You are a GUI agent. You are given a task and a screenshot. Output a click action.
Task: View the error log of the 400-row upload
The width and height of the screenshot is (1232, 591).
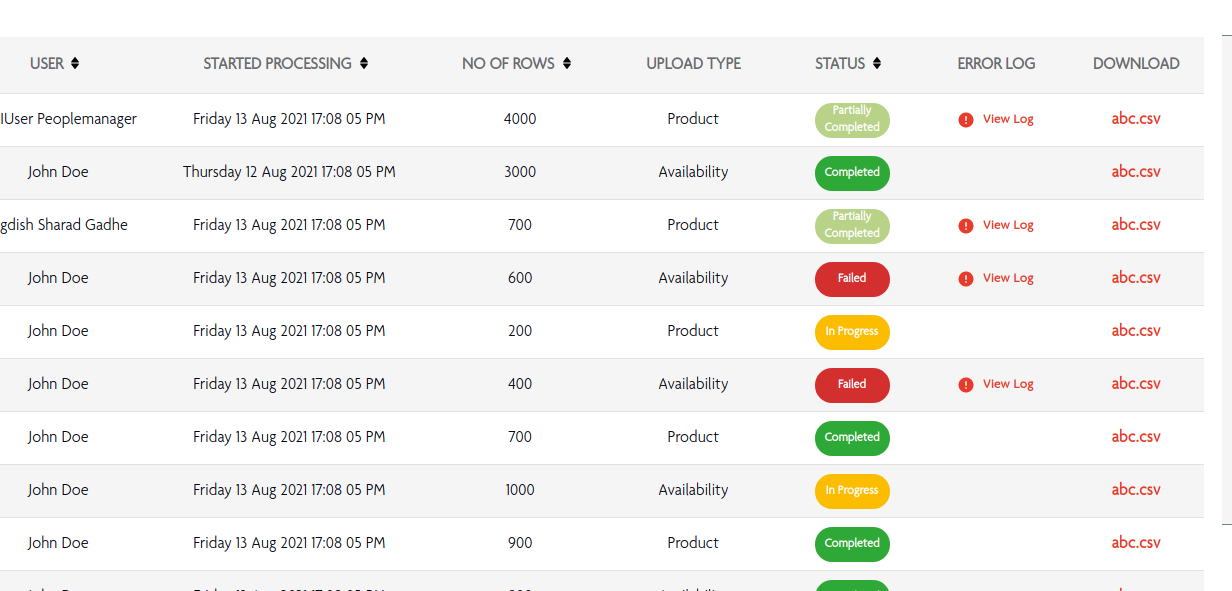coord(1008,384)
